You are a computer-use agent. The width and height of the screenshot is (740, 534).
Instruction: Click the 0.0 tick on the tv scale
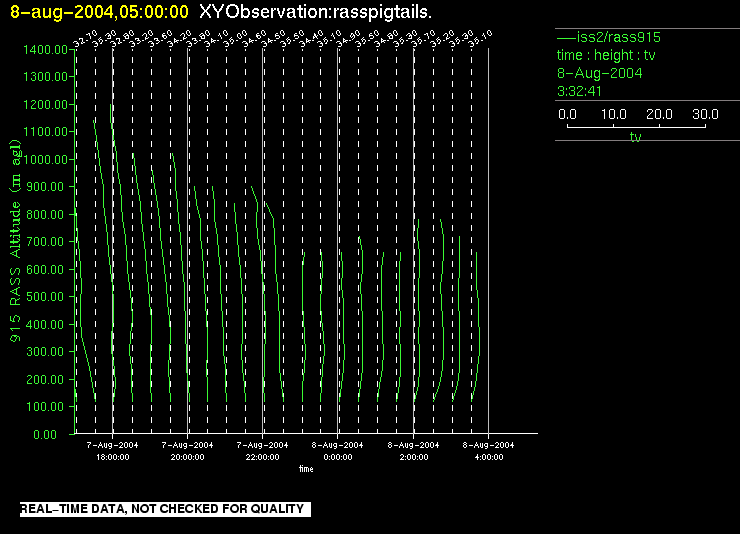click(x=568, y=115)
